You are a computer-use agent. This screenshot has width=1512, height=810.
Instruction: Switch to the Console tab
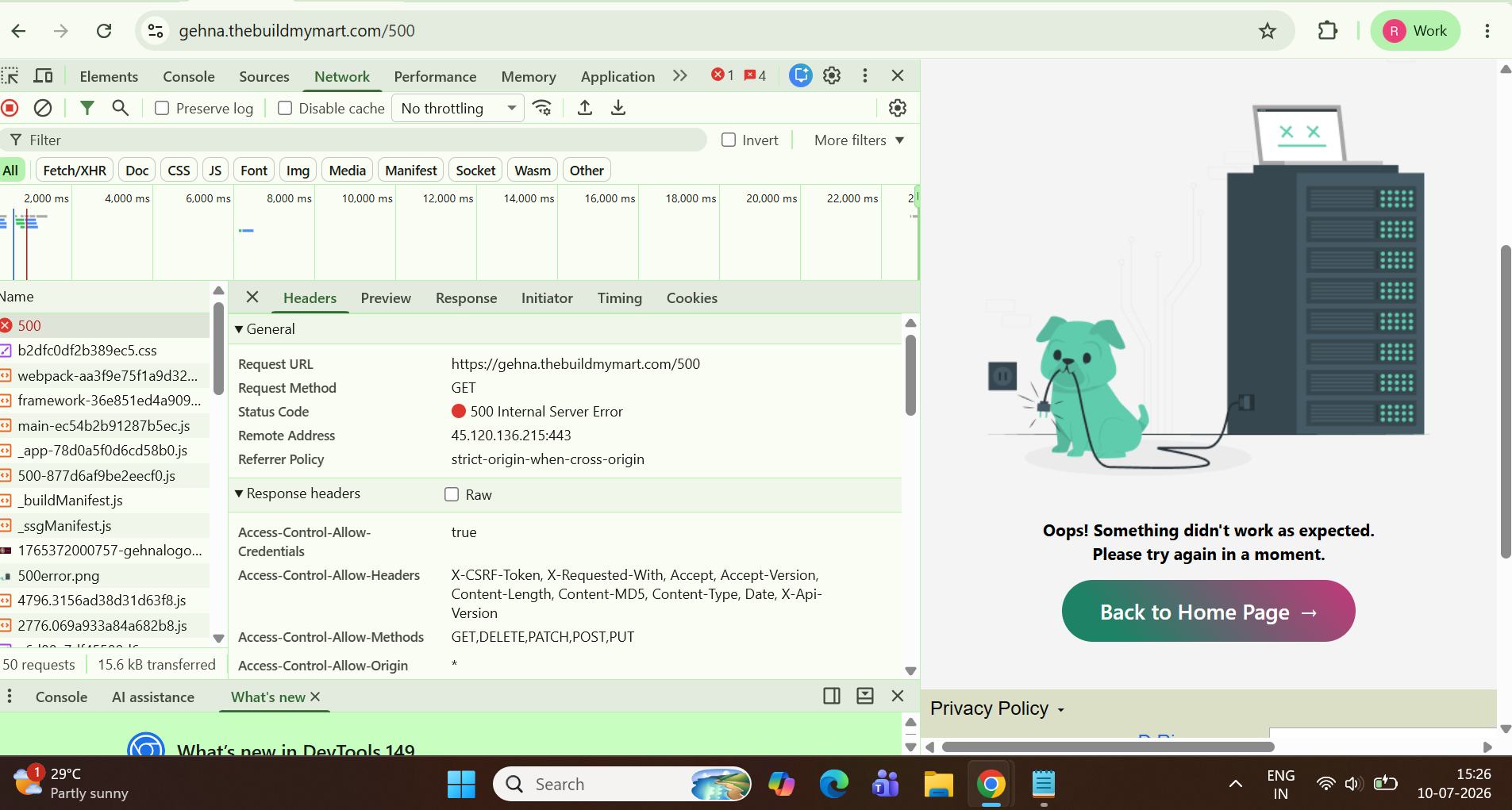click(189, 76)
